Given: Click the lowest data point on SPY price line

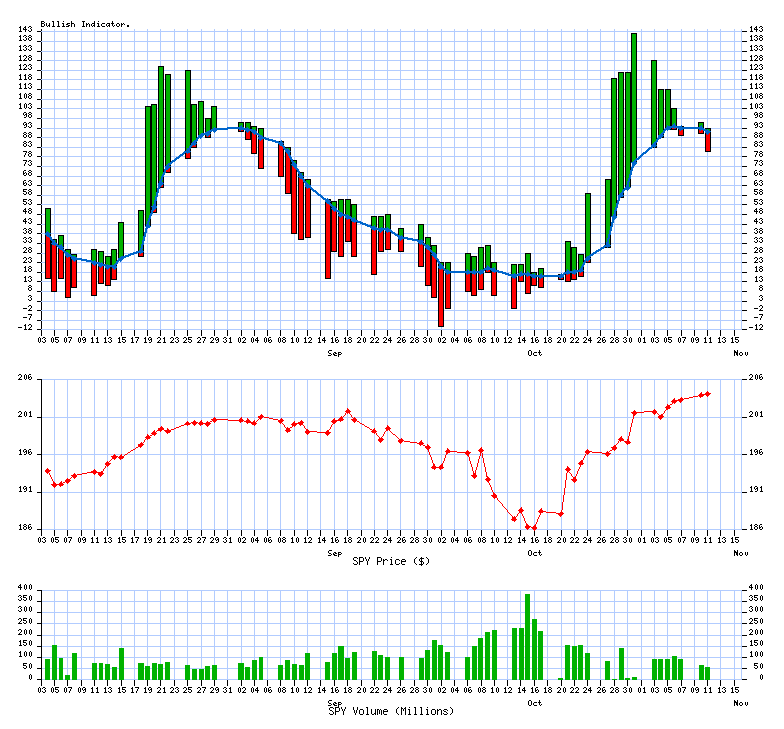Looking at the screenshot, I should pyautogui.click(x=534, y=527).
